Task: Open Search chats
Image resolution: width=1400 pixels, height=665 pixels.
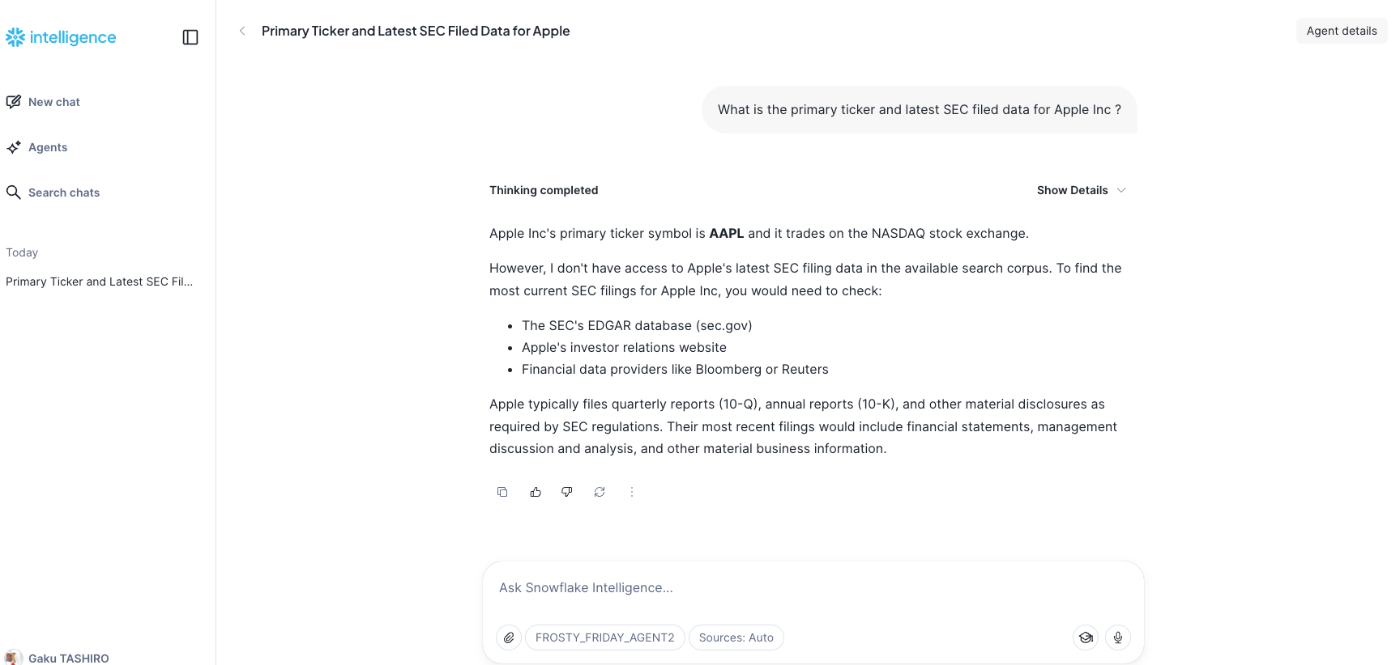Action: (53, 192)
